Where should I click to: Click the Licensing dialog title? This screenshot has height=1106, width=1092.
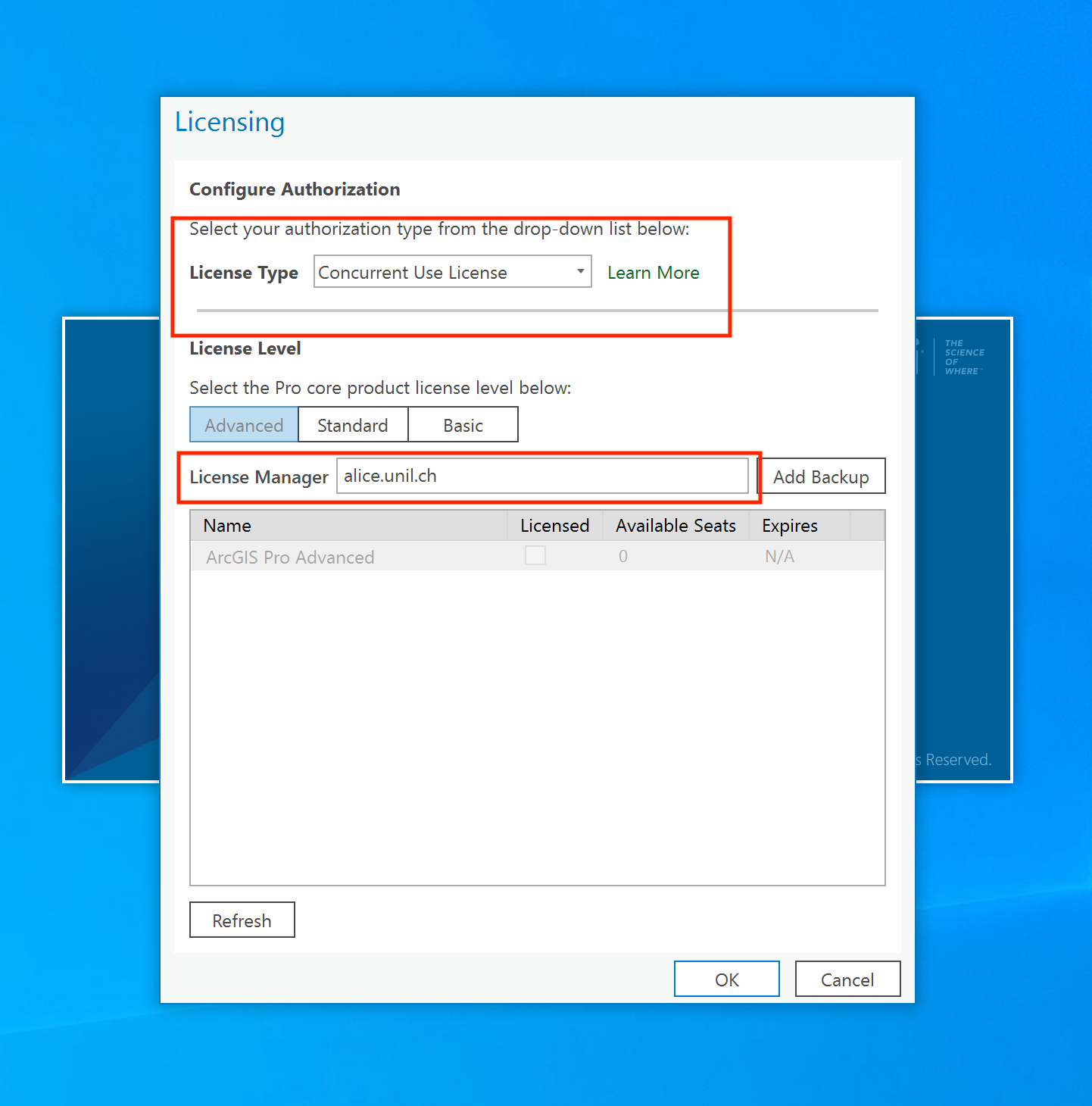tap(230, 122)
